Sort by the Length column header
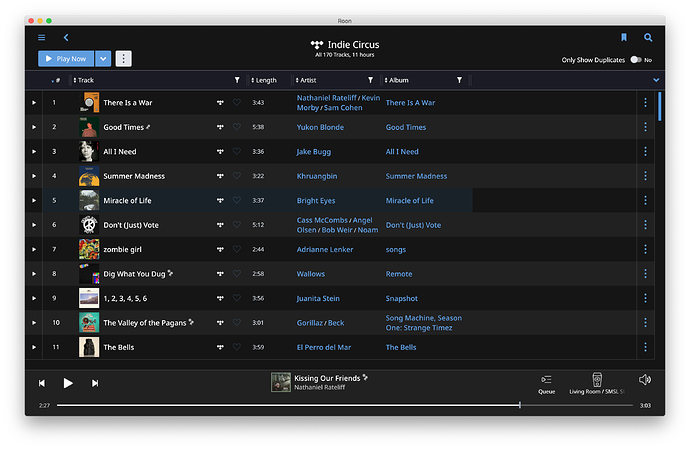 tap(264, 80)
